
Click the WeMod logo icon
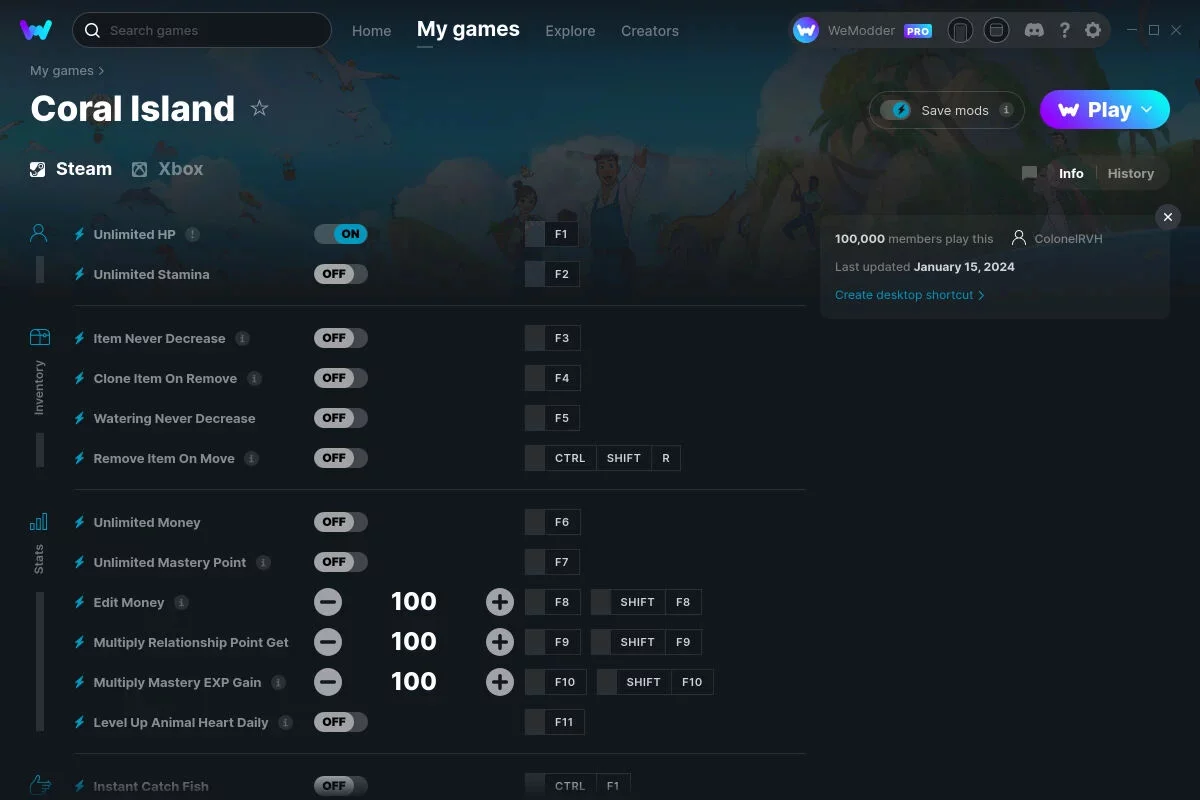click(36, 30)
